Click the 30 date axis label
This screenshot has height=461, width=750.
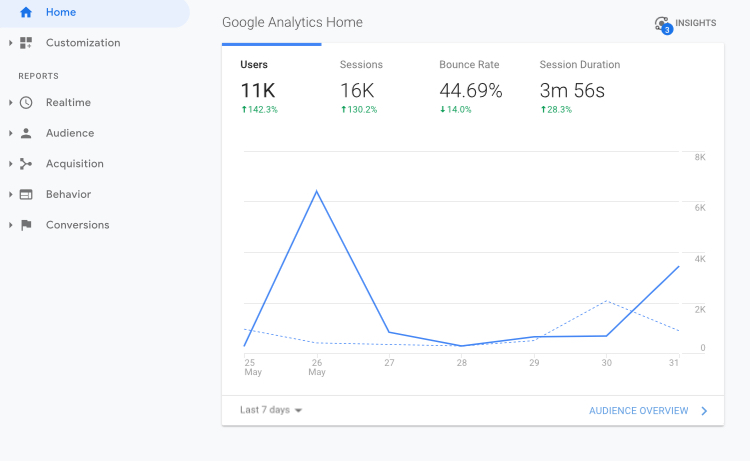(x=607, y=363)
